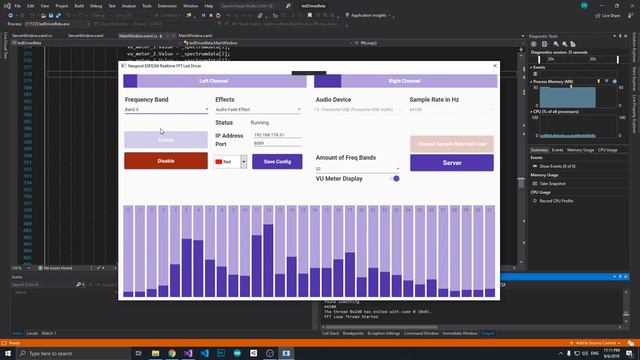The height and width of the screenshot is (360, 640).
Task: Open the blue VS Code taskbar icon
Action: click(x=204, y=353)
